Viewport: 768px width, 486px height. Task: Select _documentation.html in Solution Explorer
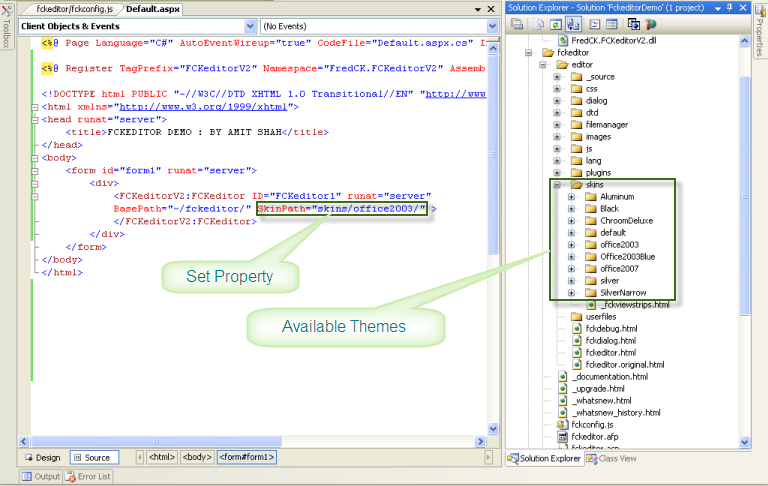(x=609, y=377)
